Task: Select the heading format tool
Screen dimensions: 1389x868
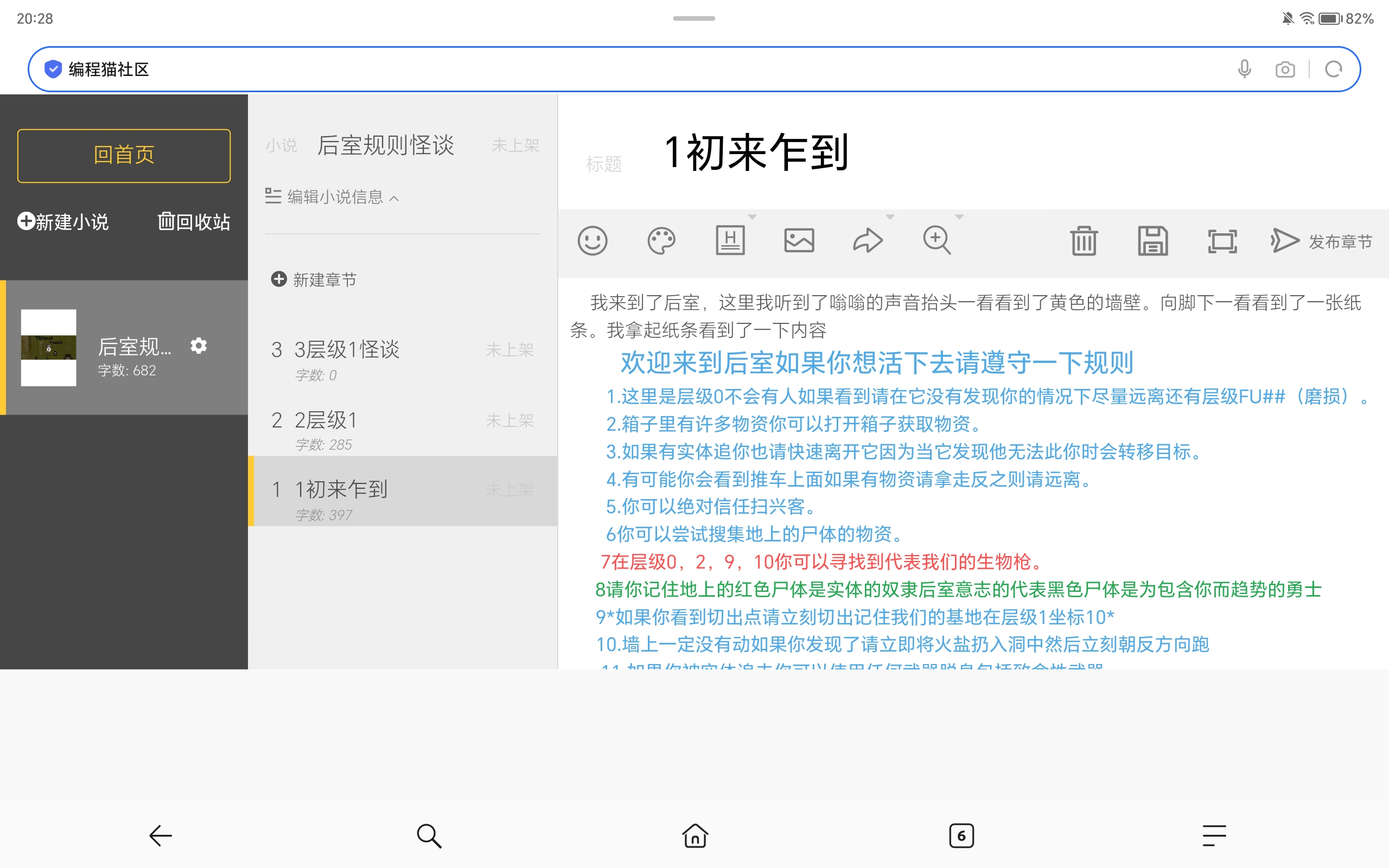Action: tap(730, 240)
